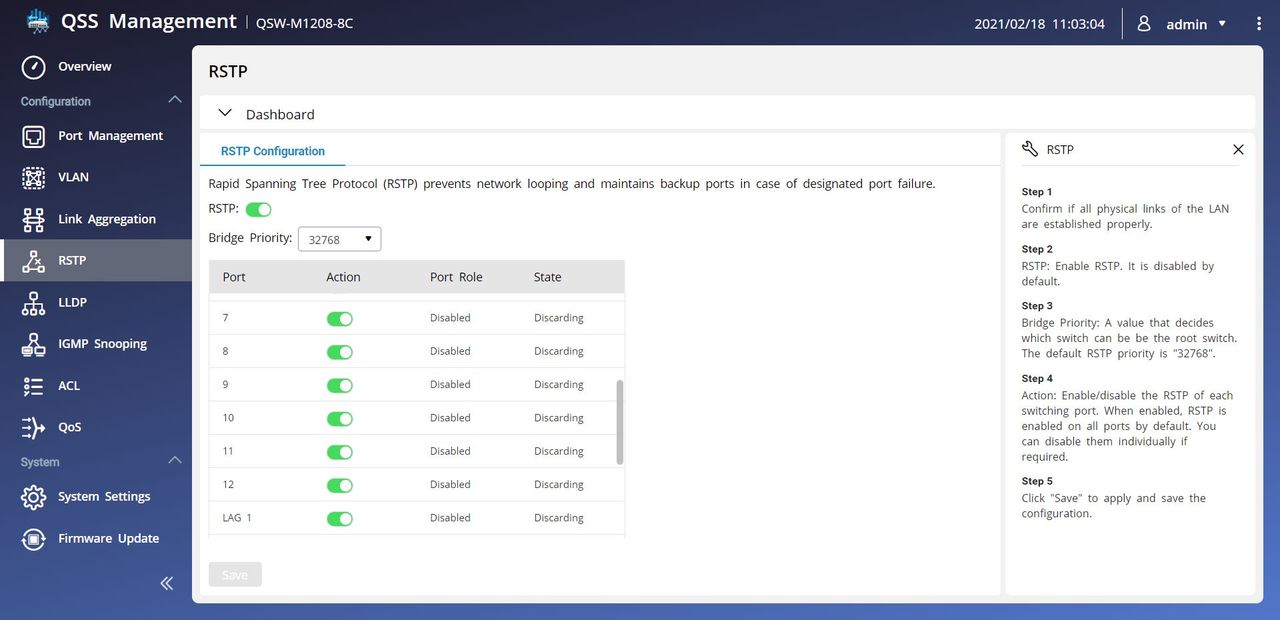Click the port table scrollbar
The height and width of the screenshot is (620, 1280).
pyautogui.click(x=620, y=422)
